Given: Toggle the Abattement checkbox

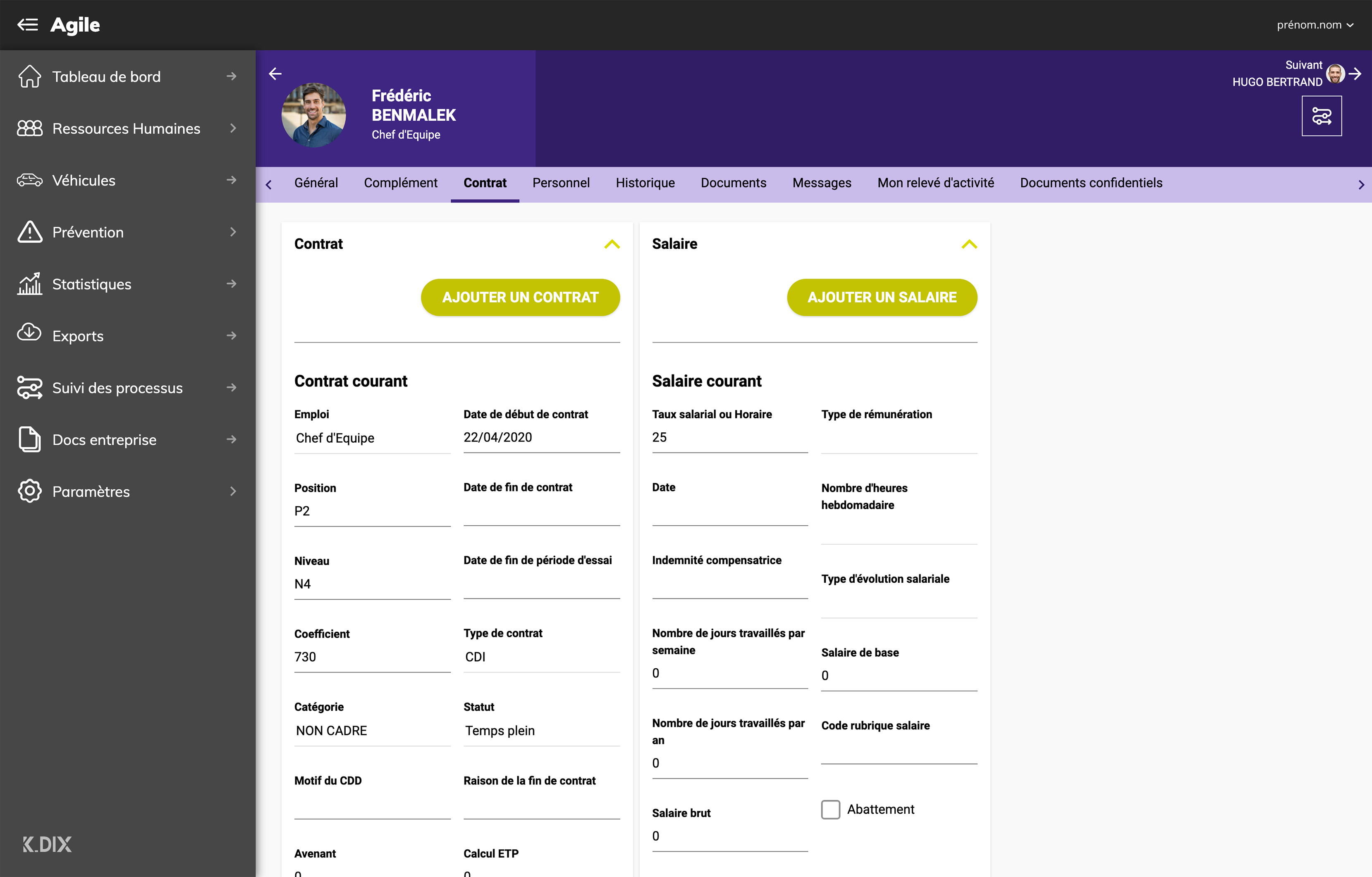Looking at the screenshot, I should point(830,809).
